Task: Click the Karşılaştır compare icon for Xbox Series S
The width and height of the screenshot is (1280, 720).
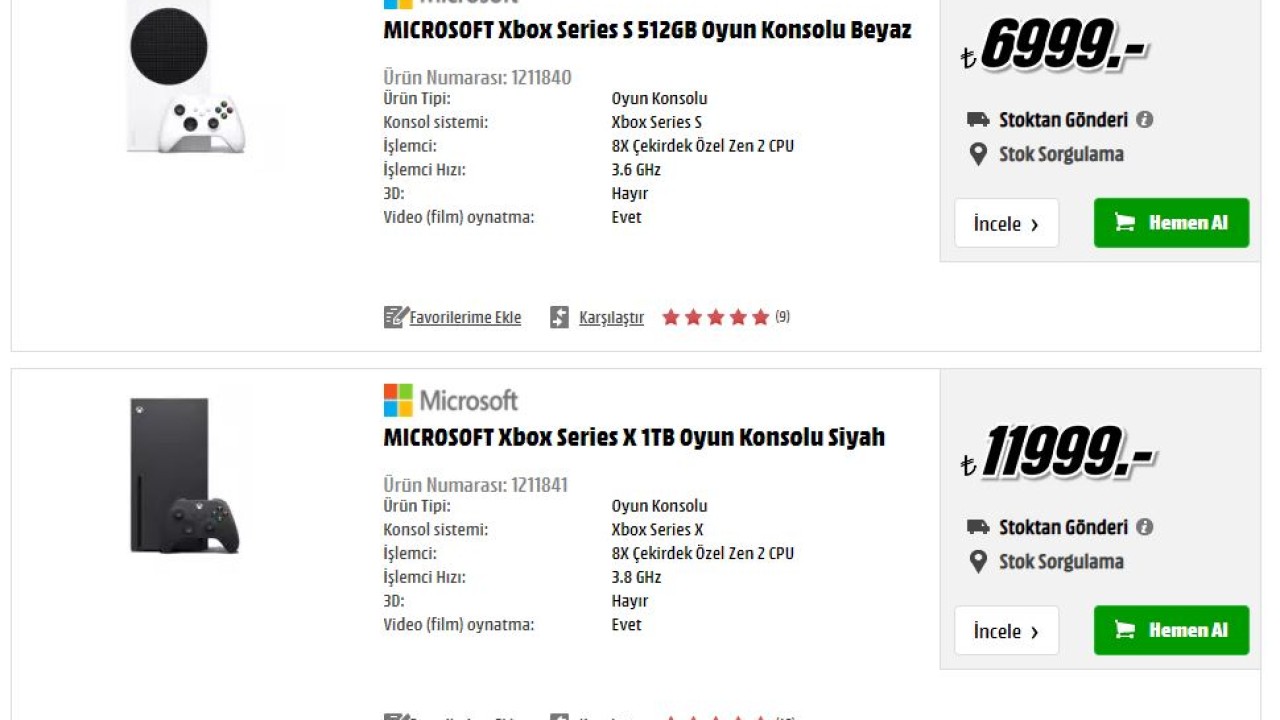Action: (560, 317)
